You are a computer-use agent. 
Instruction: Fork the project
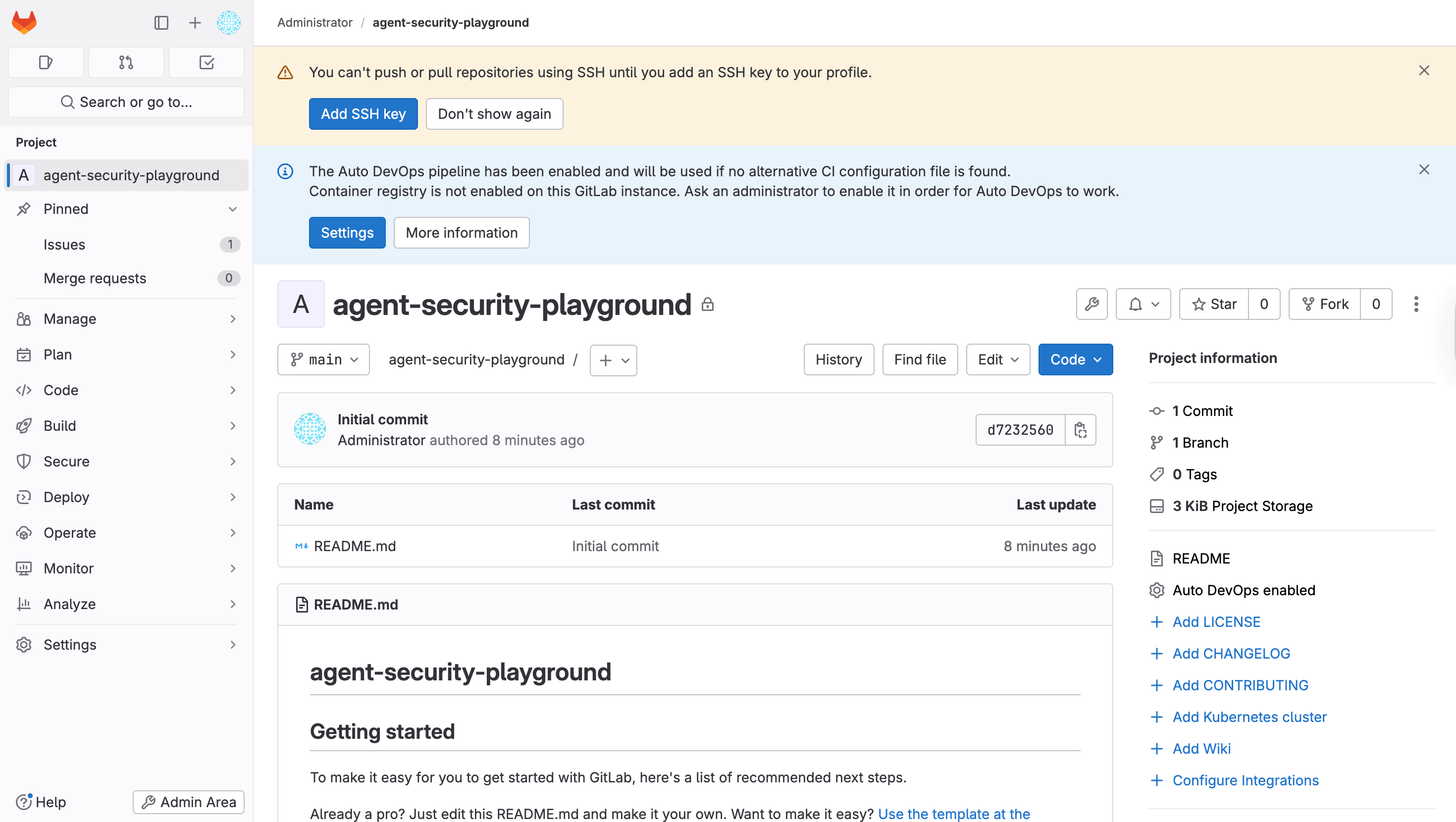tap(1324, 304)
